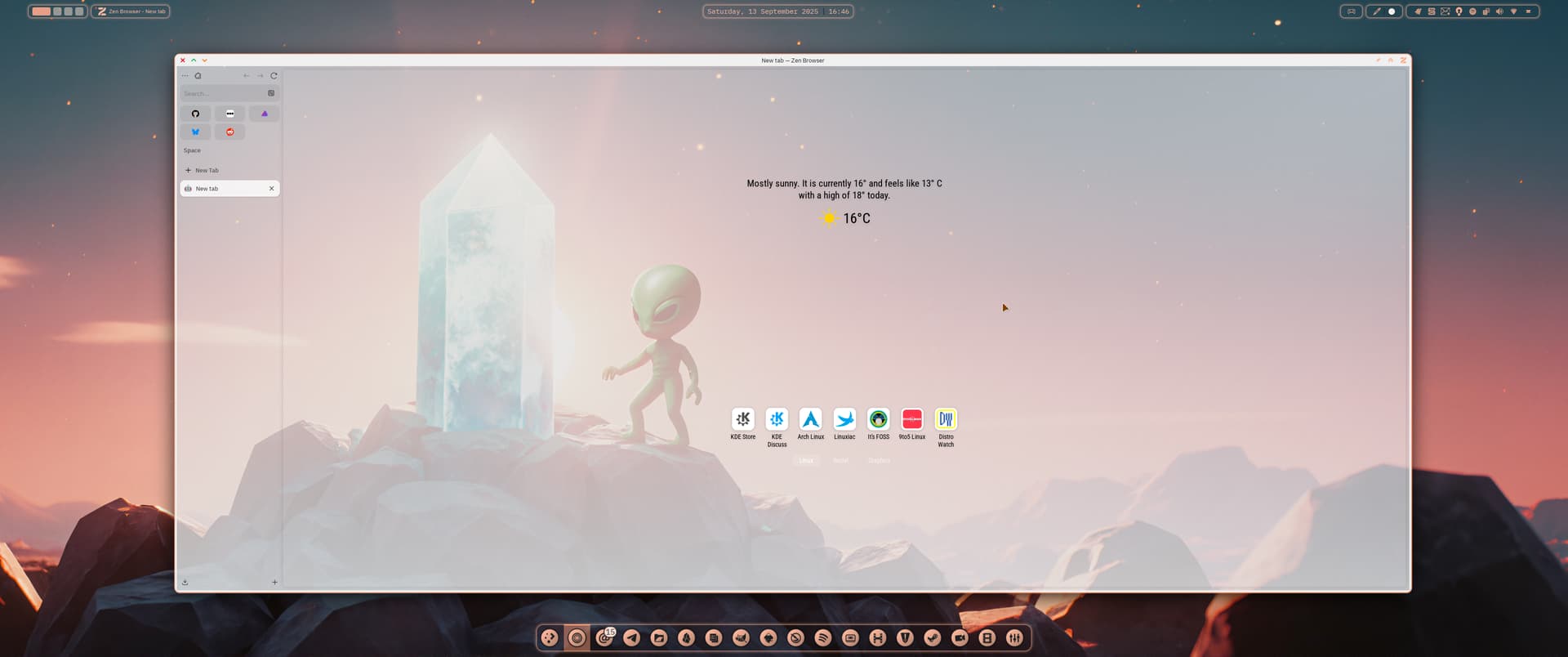Click New Tab with plus sign
The image size is (1568, 657).
(203, 170)
